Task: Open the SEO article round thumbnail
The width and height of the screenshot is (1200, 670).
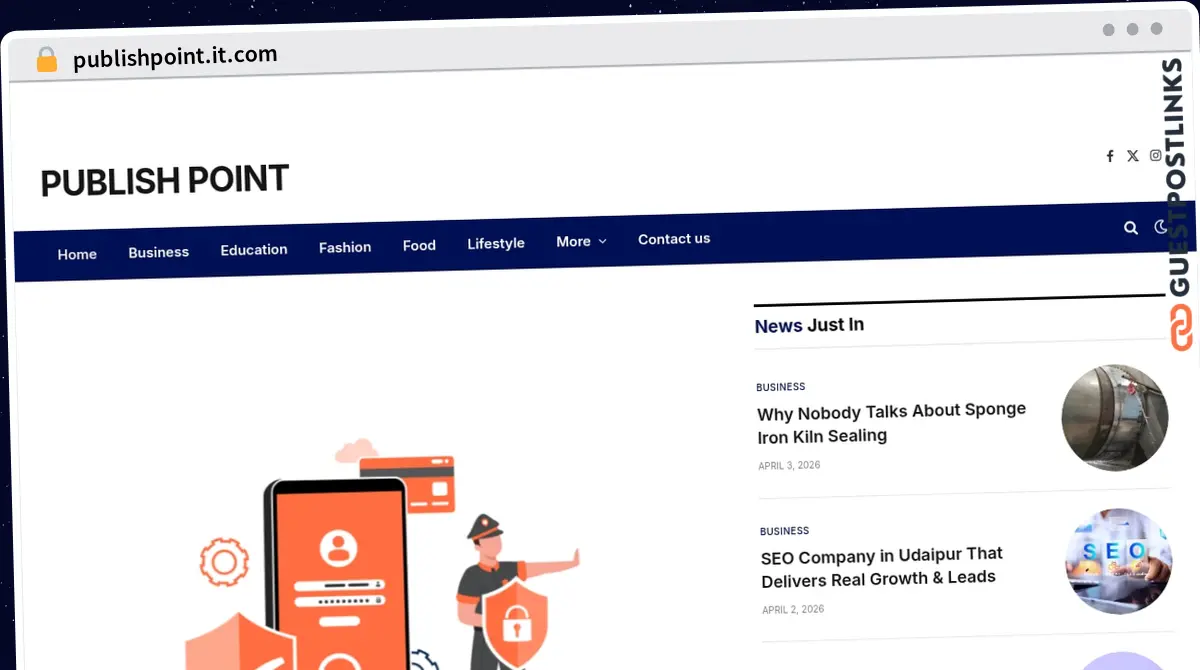Action: pyautogui.click(x=1118, y=561)
